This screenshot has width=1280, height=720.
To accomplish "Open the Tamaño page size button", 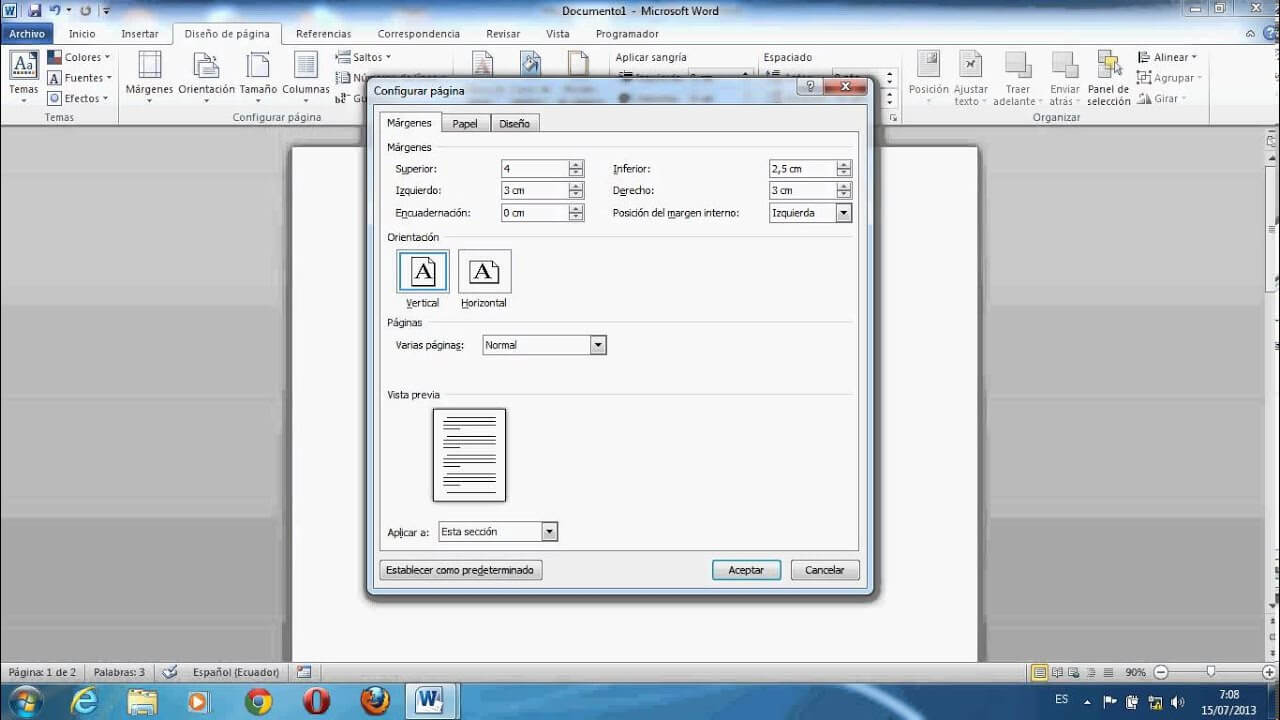I will pos(258,74).
